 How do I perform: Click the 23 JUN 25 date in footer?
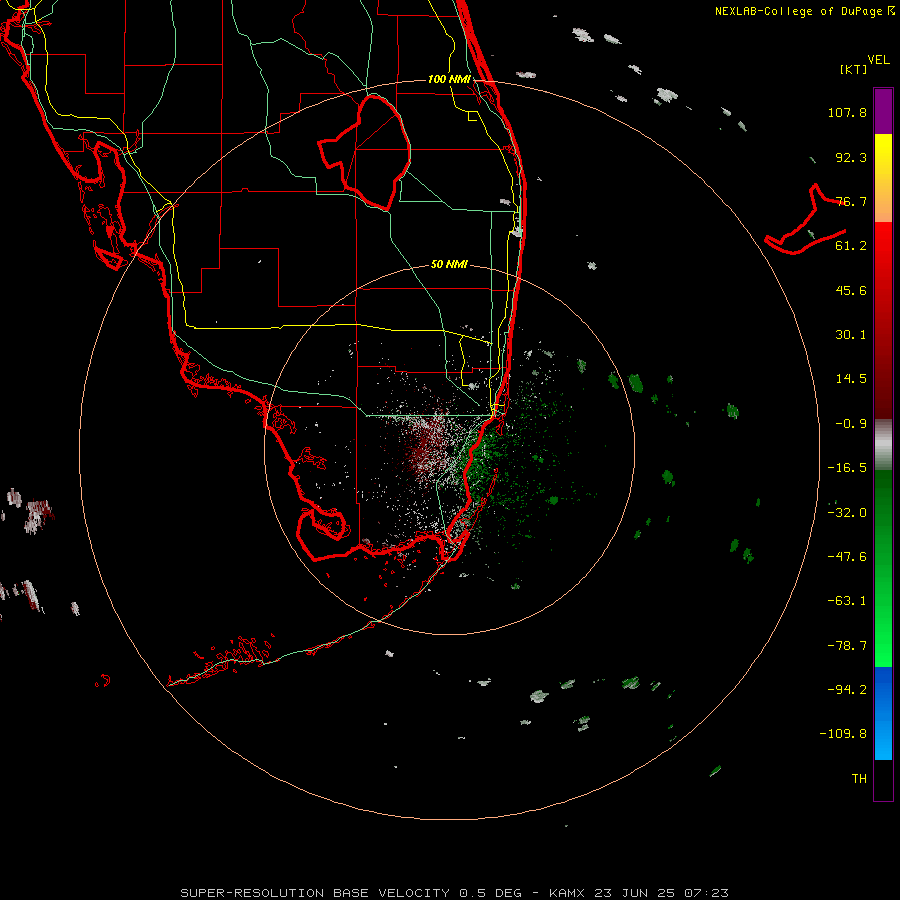[x=633, y=893]
